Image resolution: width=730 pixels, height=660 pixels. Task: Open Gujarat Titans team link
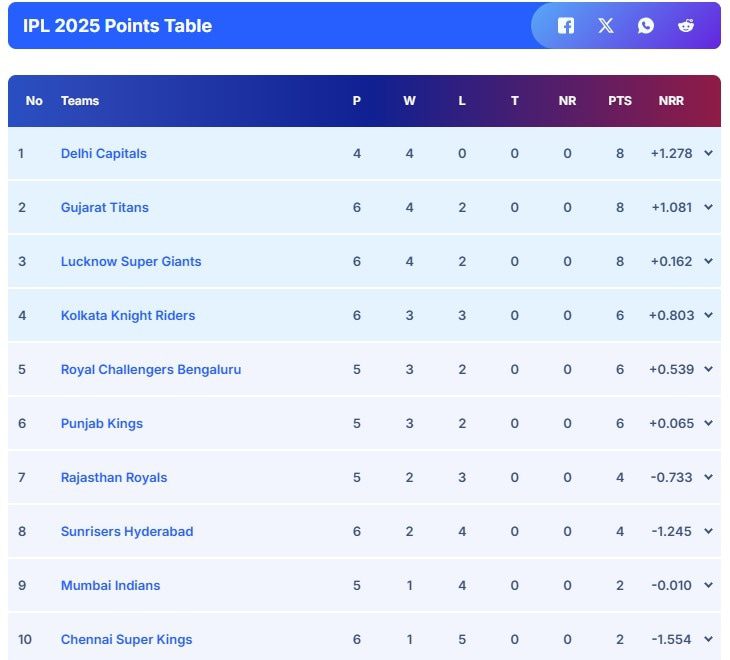[104, 207]
